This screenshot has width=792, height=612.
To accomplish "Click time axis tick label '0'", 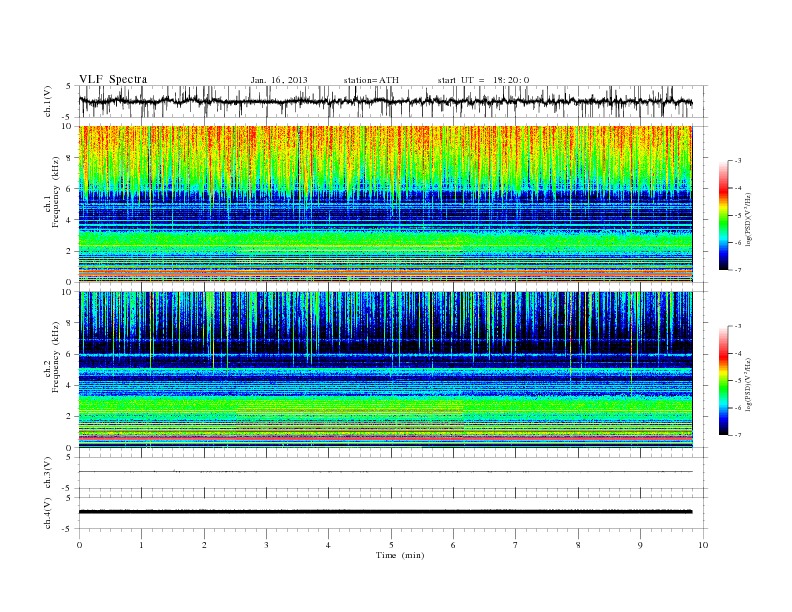I will [79, 545].
